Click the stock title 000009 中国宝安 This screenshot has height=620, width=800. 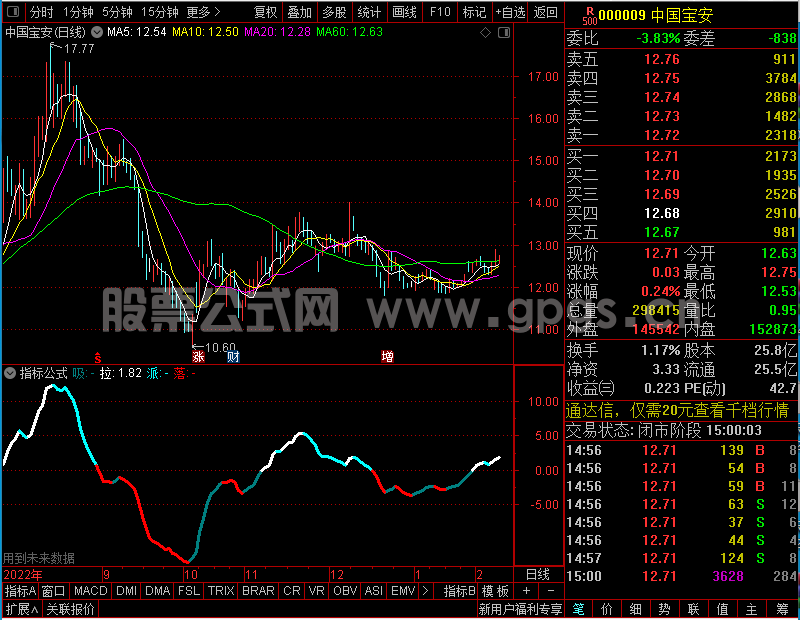coord(656,15)
